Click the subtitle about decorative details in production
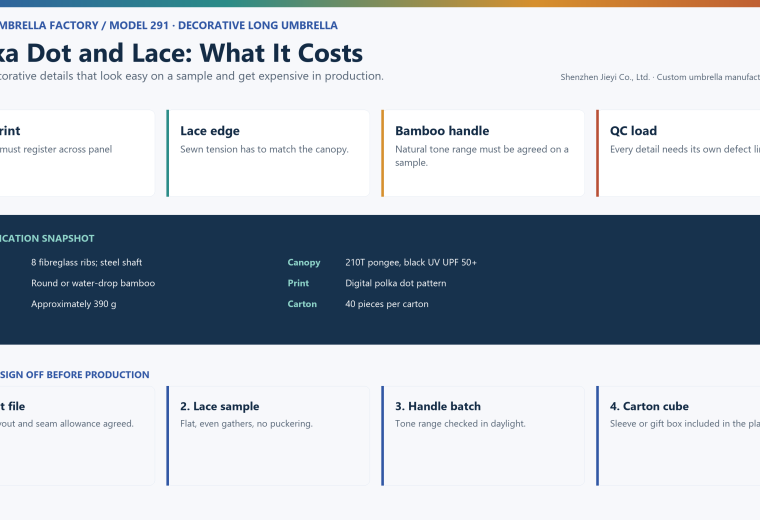The image size is (760, 520). pyautogui.click(x=191, y=76)
